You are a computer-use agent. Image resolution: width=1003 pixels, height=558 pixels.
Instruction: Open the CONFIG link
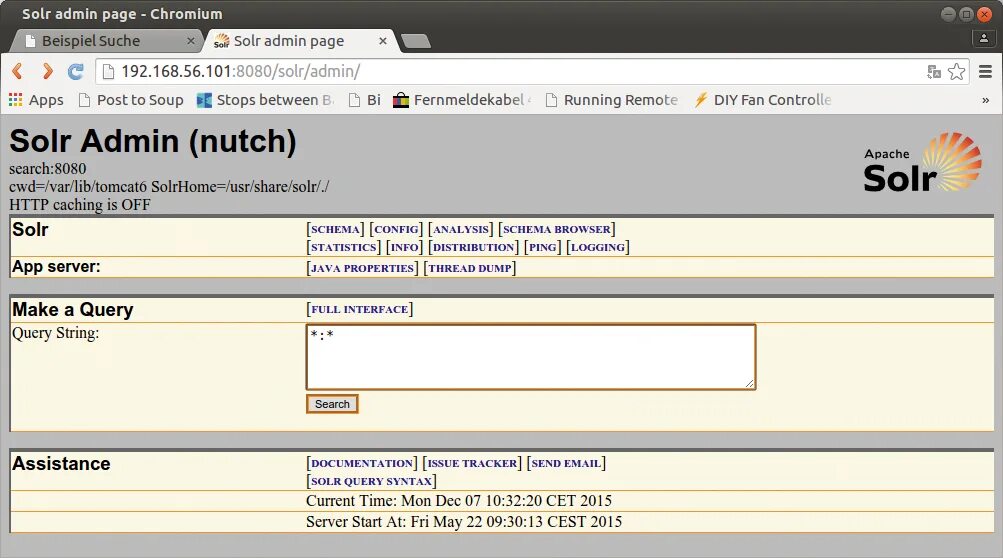point(397,229)
